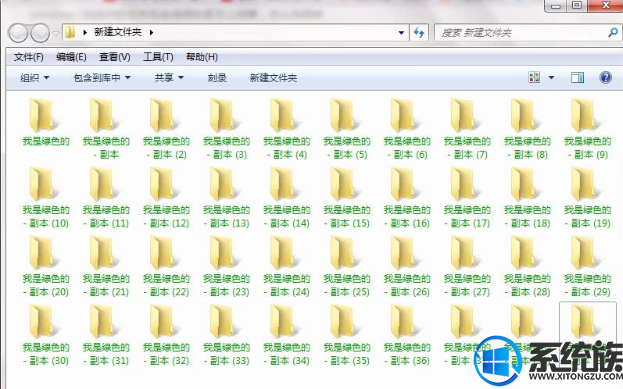Select folder 我是绿色的 - 副本 (25)
The height and width of the screenshot is (389, 623).
pos(347,266)
